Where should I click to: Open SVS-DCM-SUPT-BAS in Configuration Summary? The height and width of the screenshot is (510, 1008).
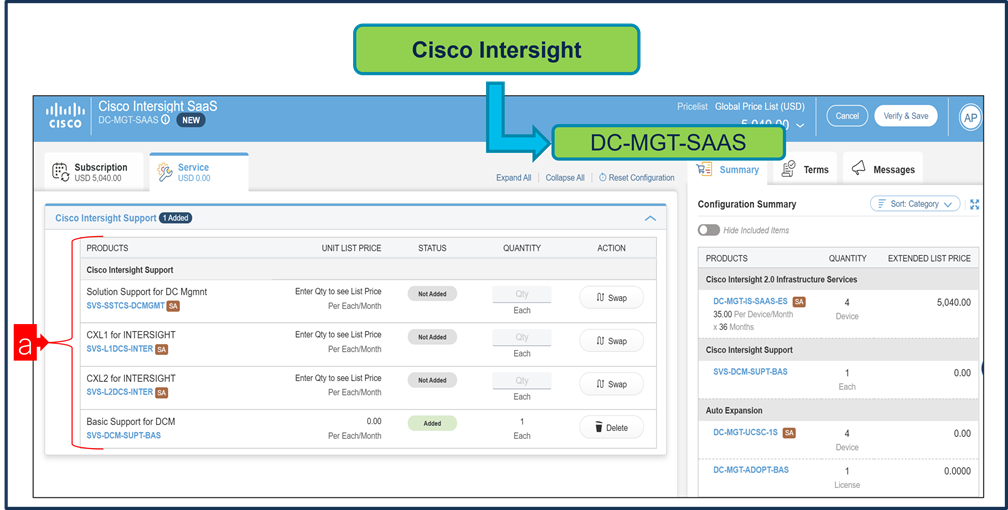click(750, 372)
